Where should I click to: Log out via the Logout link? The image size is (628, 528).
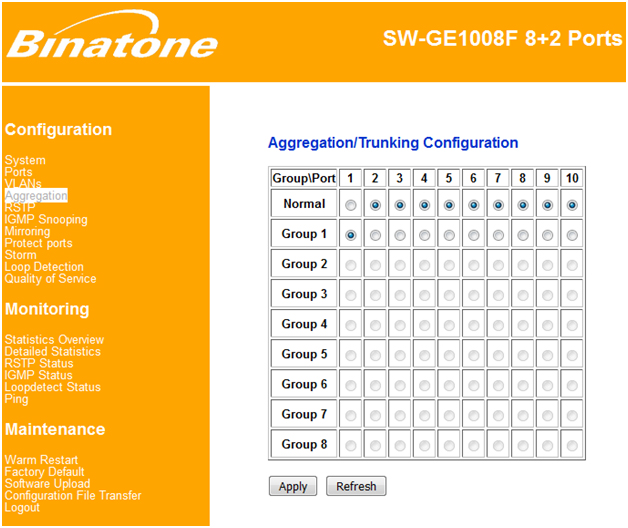click(x=23, y=507)
